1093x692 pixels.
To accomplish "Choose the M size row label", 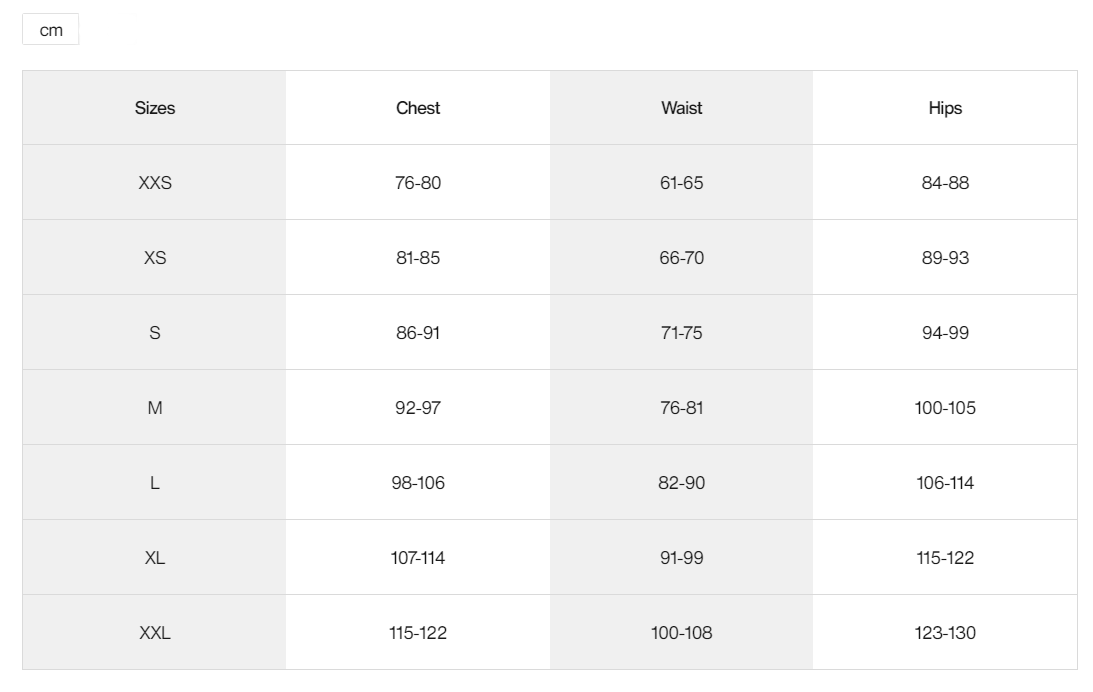I will (154, 408).
